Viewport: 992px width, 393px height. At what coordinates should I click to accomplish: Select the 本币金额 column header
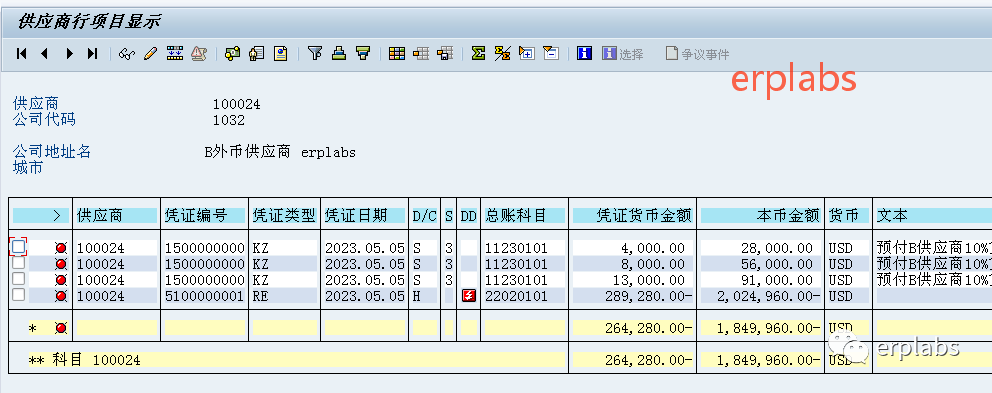click(761, 216)
